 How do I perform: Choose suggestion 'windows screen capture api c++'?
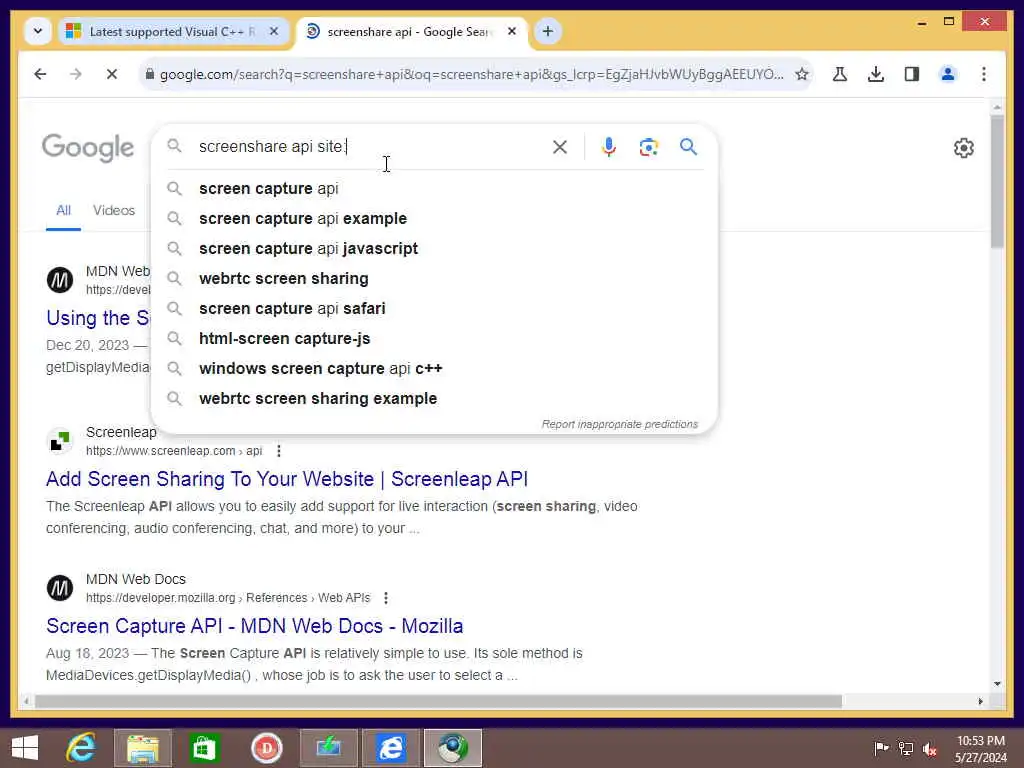pyautogui.click(x=434, y=369)
